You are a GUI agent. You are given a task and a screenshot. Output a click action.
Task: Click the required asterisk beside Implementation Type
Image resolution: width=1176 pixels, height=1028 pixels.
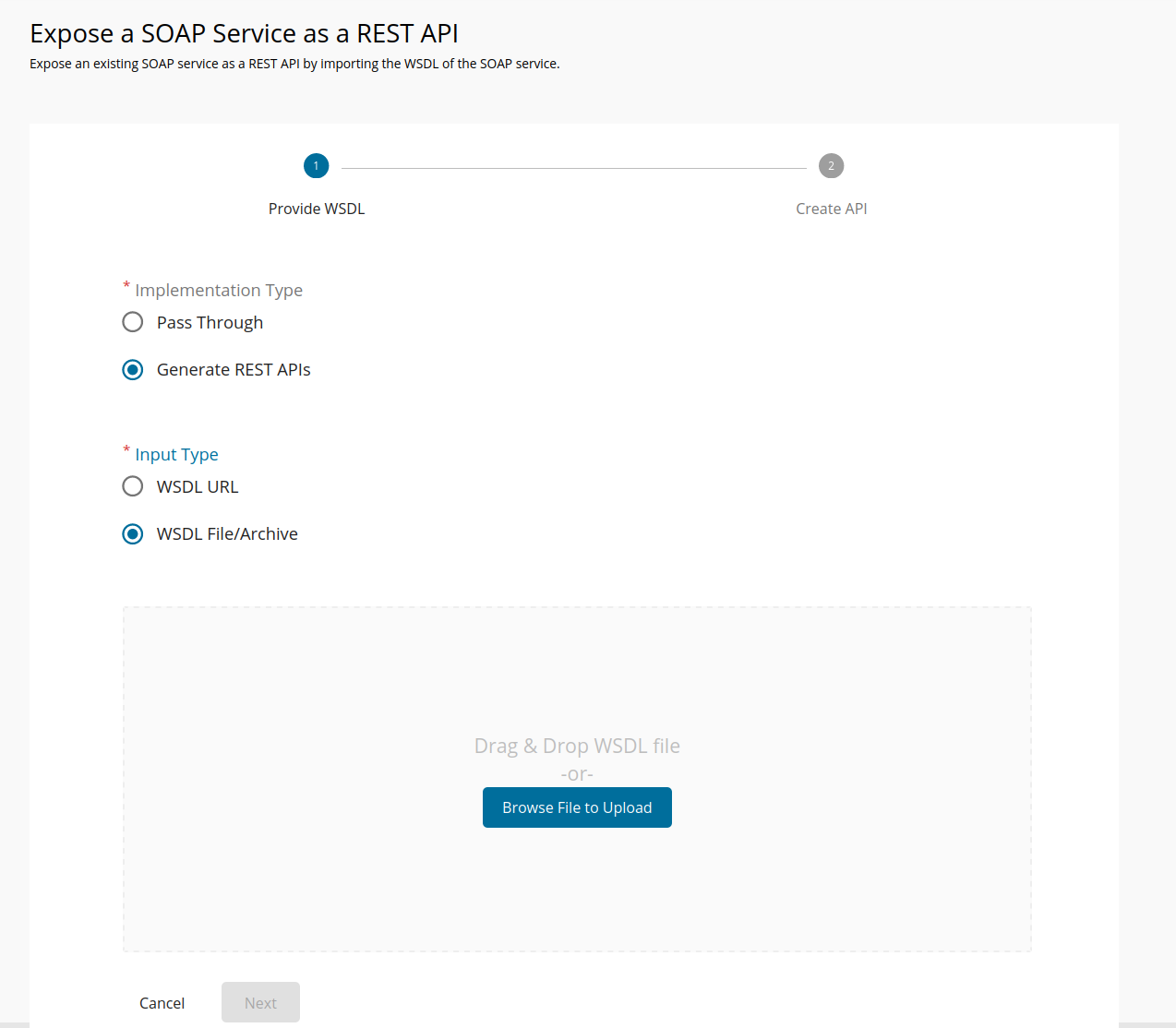click(x=126, y=286)
